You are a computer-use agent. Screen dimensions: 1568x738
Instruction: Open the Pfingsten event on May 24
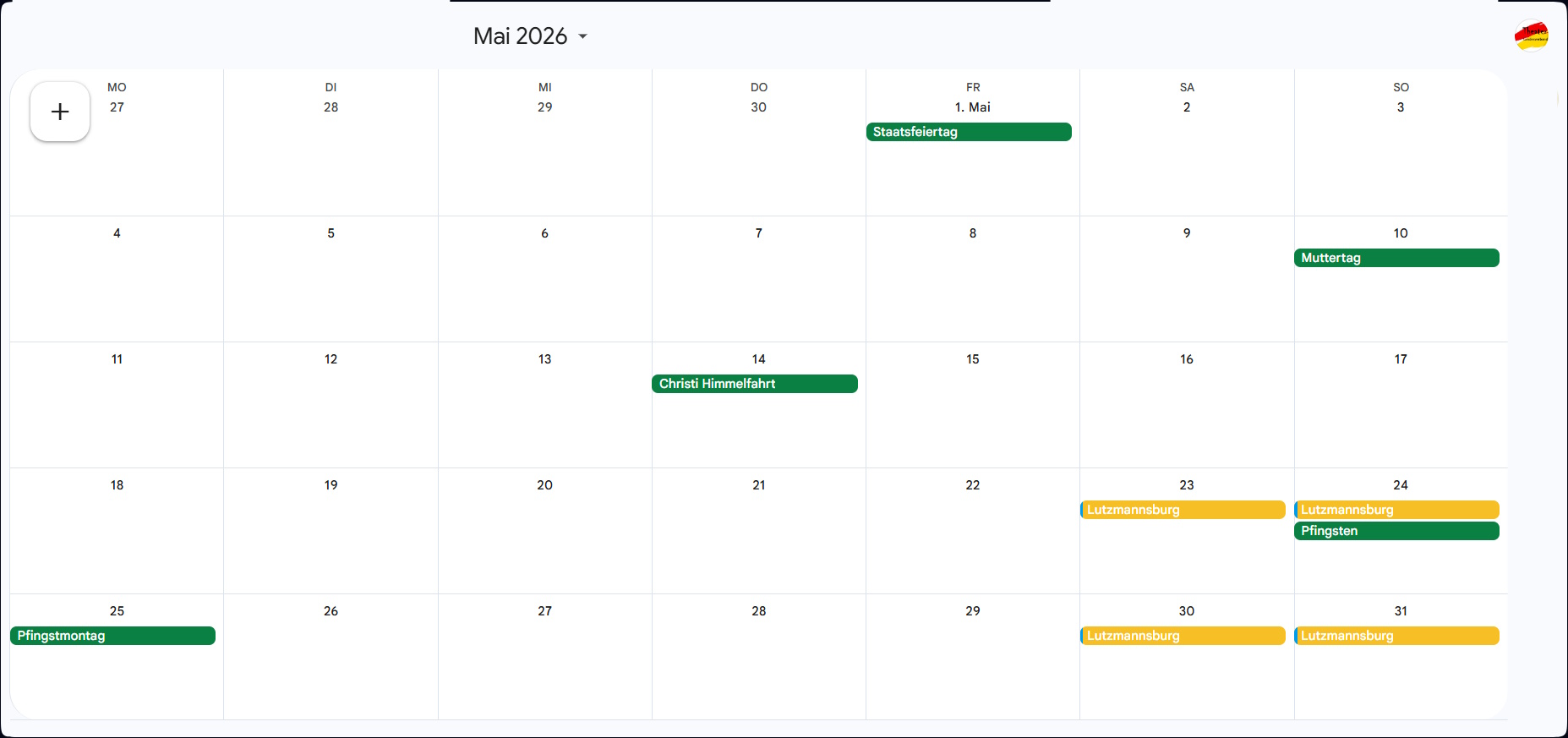(x=1396, y=531)
